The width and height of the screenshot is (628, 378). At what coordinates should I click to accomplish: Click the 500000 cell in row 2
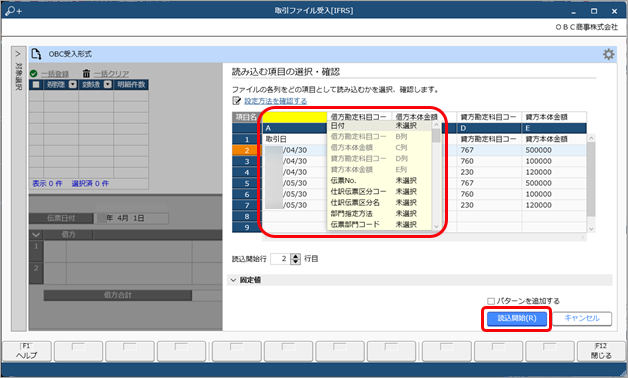pos(554,150)
